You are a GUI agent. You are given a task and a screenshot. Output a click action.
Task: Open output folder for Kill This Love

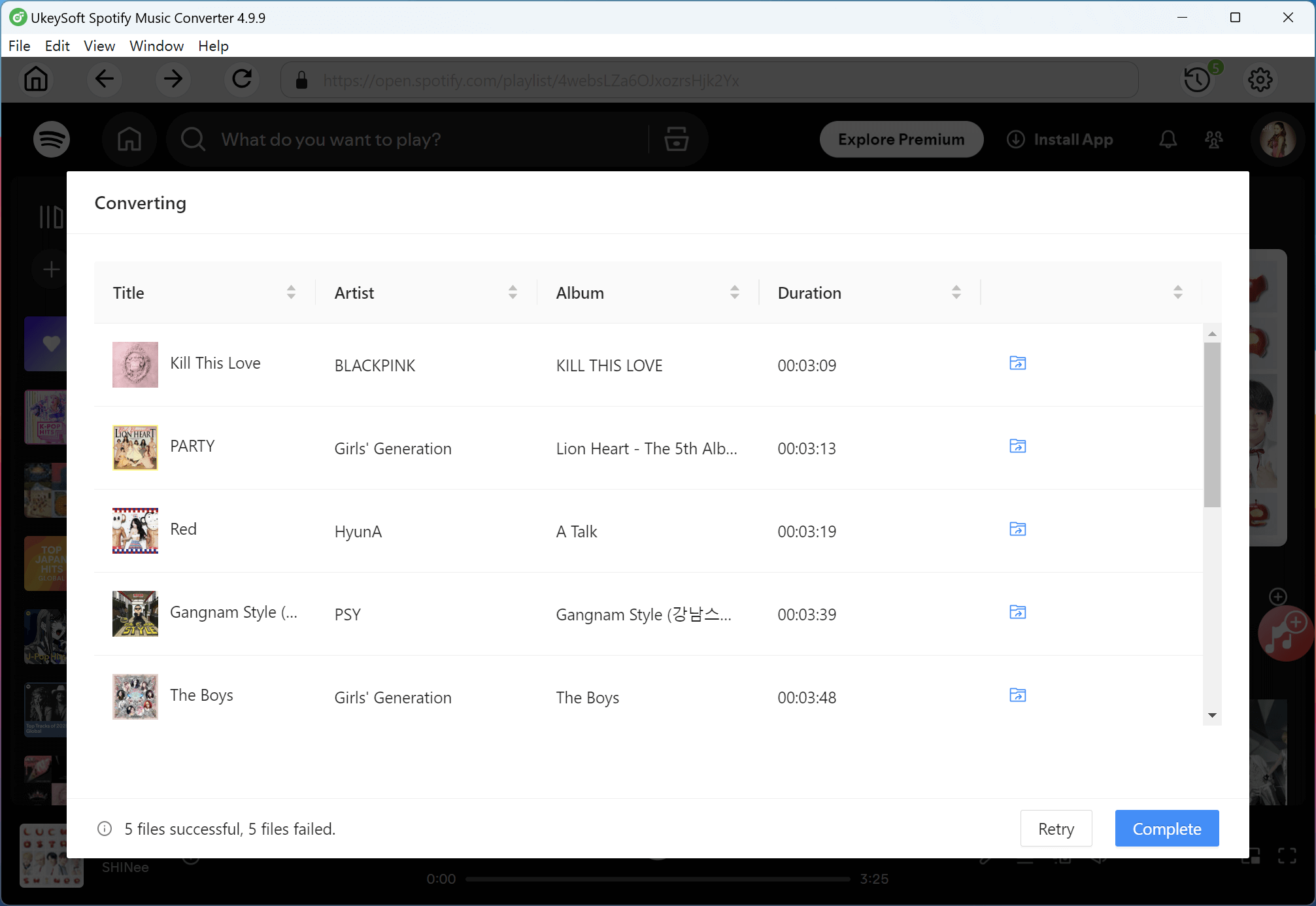tap(1017, 363)
